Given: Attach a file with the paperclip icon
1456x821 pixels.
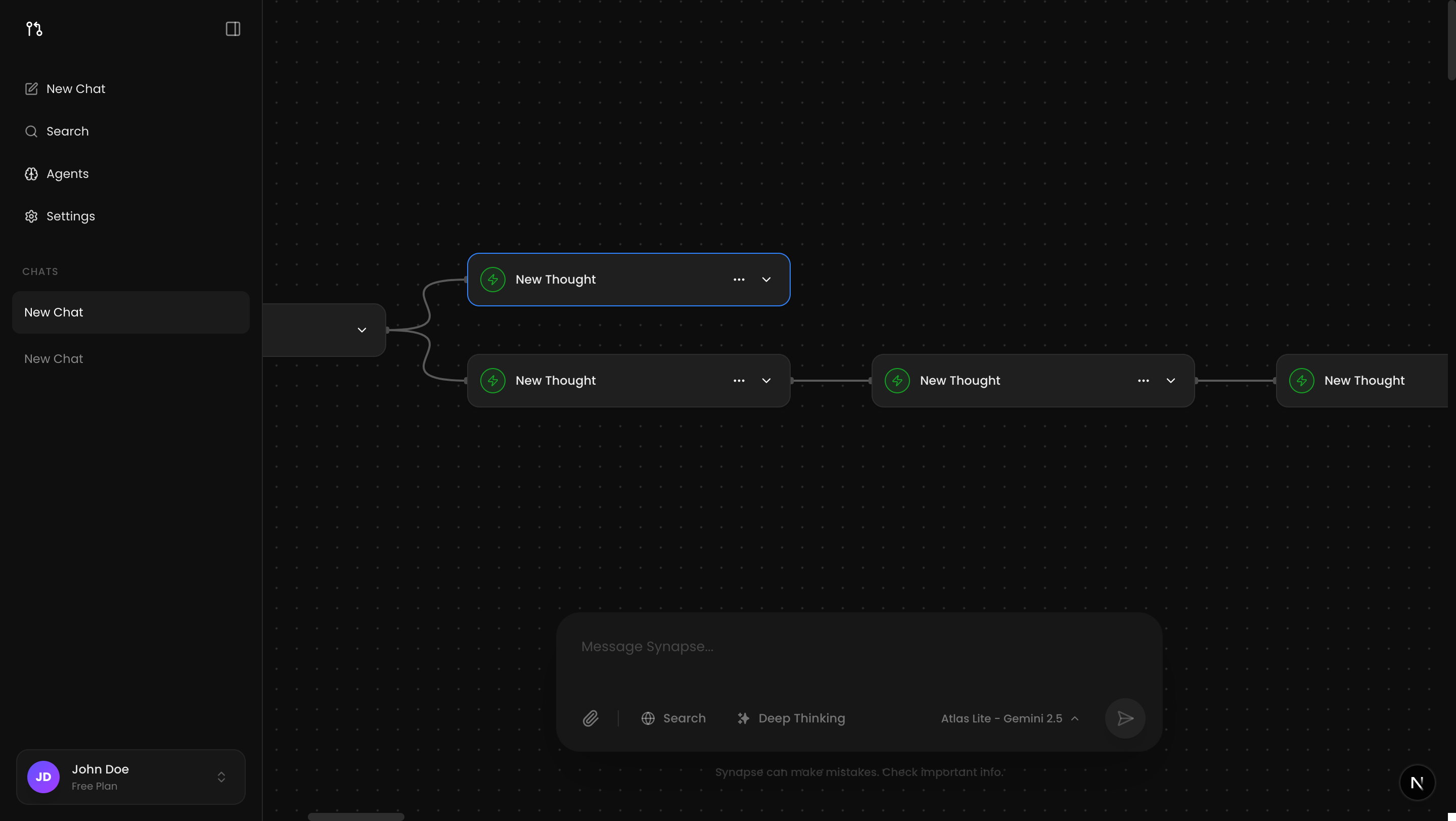Looking at the screenshot, I should pos(590,718).
